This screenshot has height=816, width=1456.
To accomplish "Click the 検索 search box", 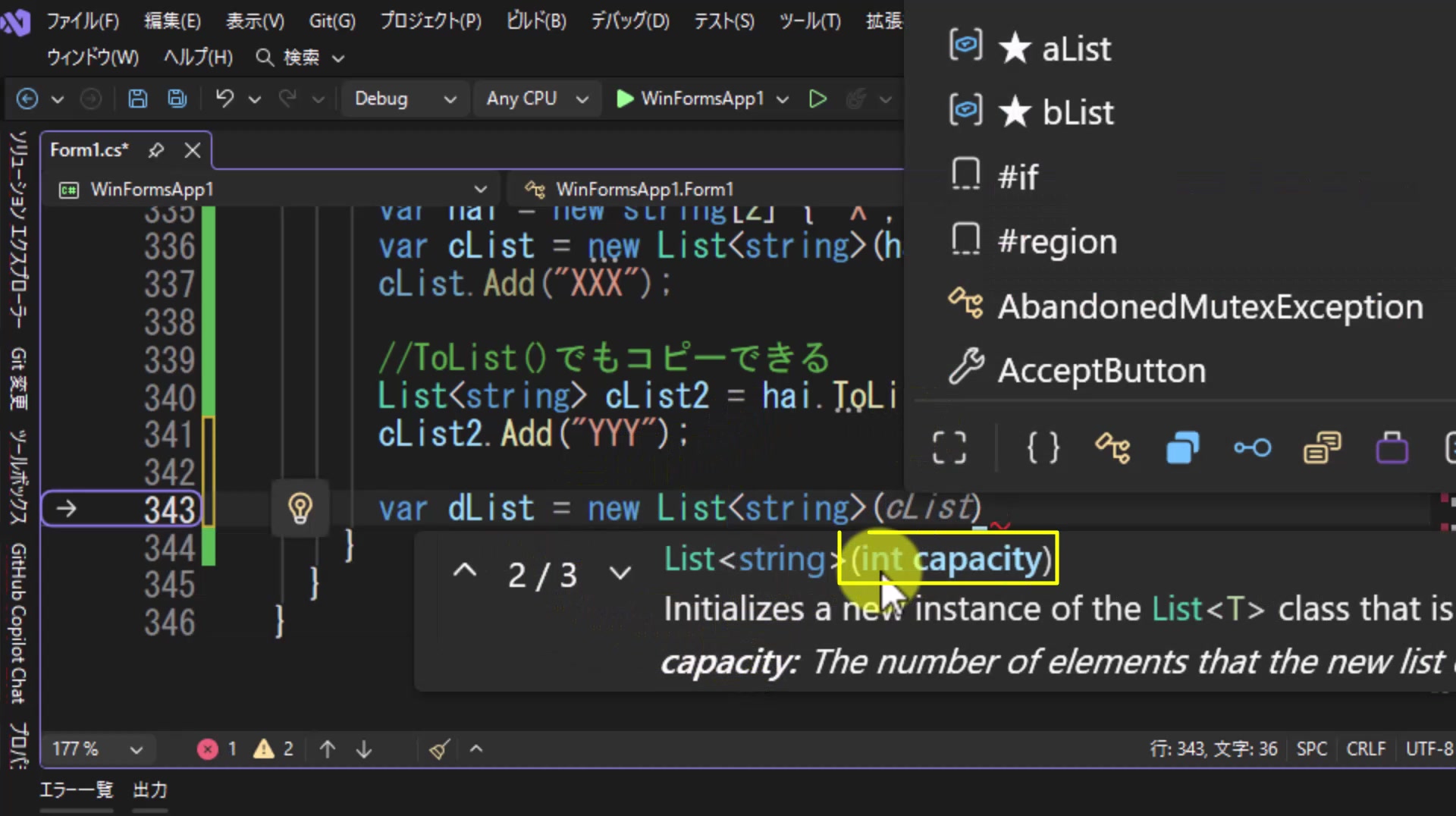I will pos(300,57).
